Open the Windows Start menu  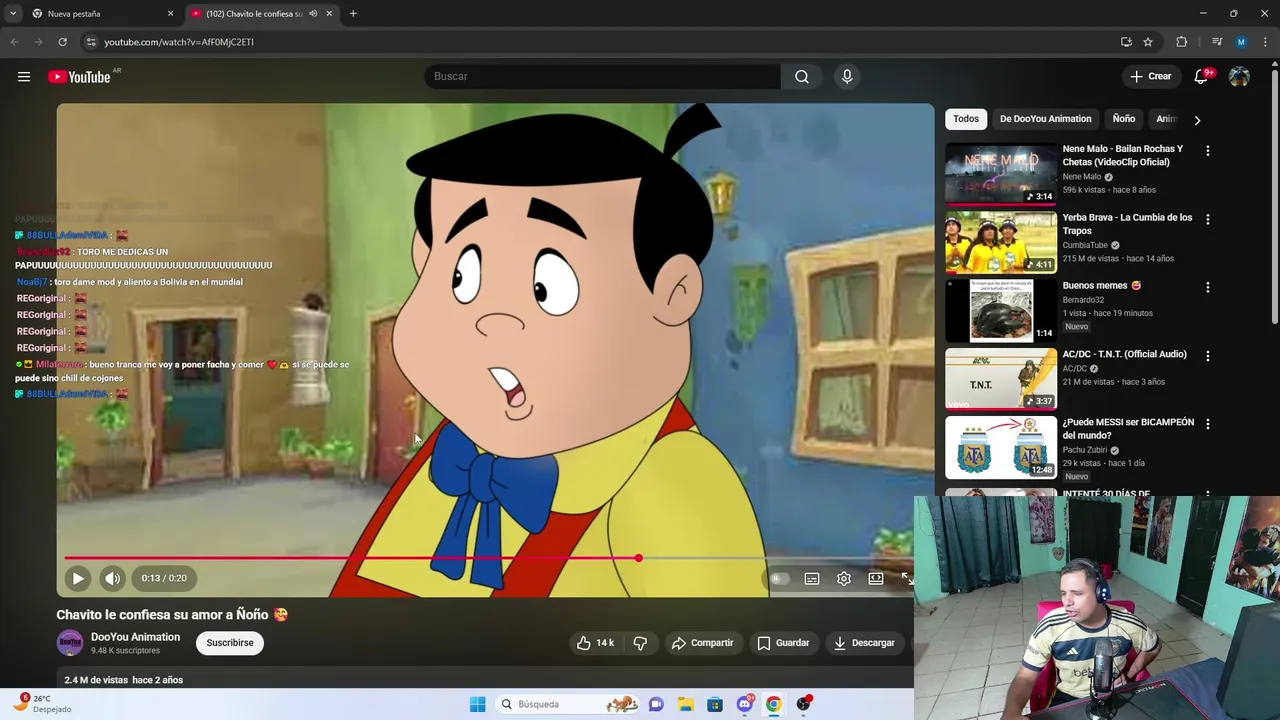point(477,704)
